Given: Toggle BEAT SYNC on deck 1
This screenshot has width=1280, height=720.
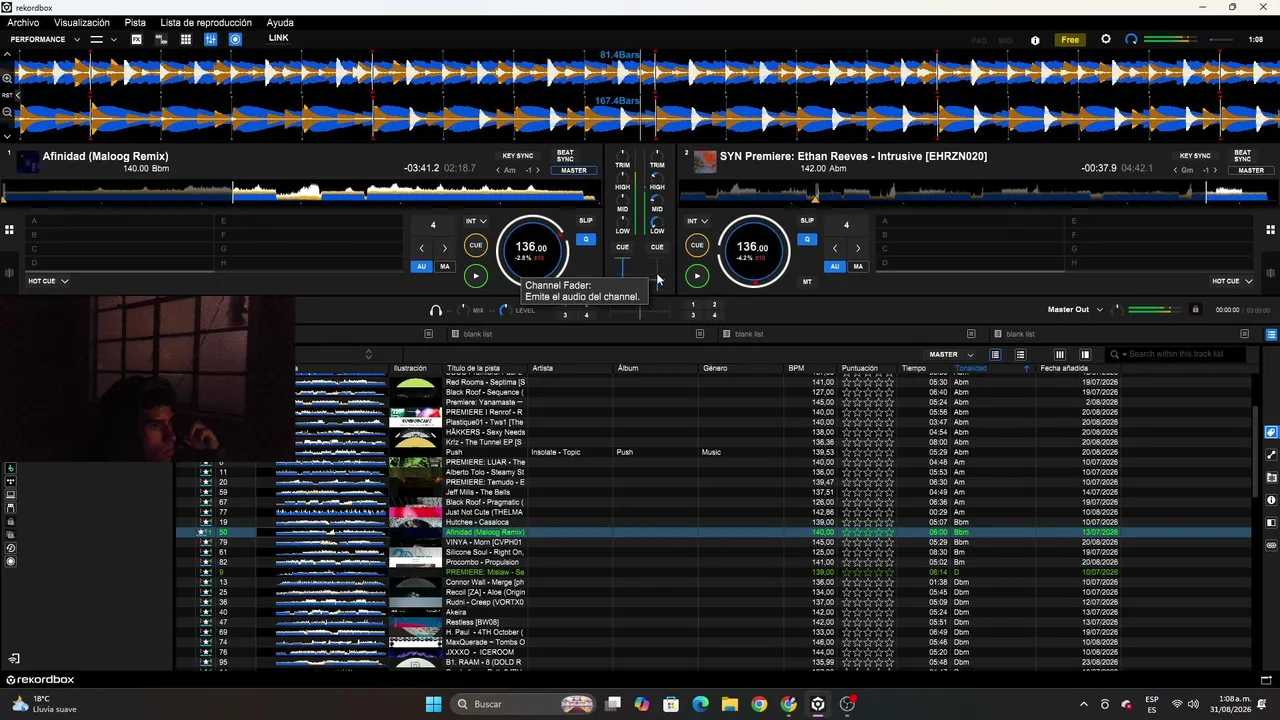Looking at the screenshot, I should tap(565, 156).
